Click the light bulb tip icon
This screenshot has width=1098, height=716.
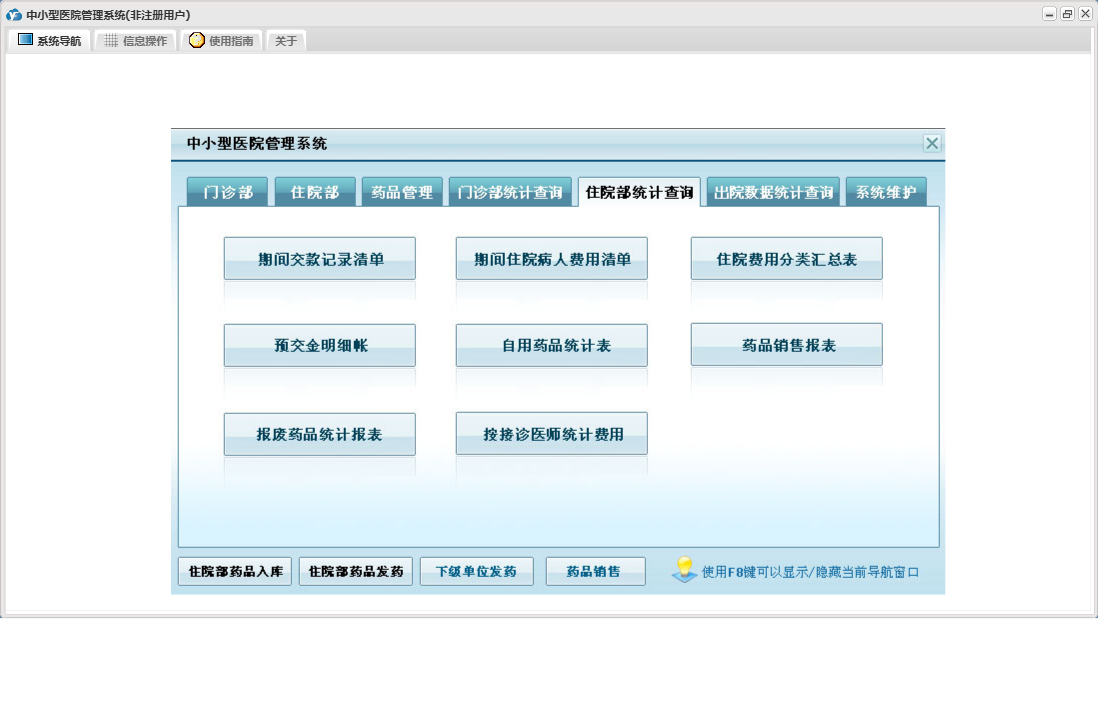684,570
